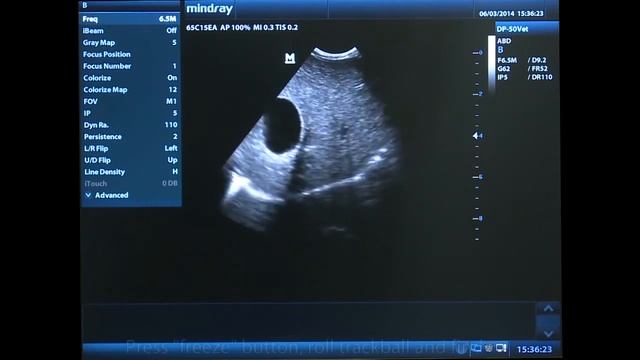This screenshot has height=360, width=640.
Task: Click the M orientation marker on the scan
Action: 290,58
